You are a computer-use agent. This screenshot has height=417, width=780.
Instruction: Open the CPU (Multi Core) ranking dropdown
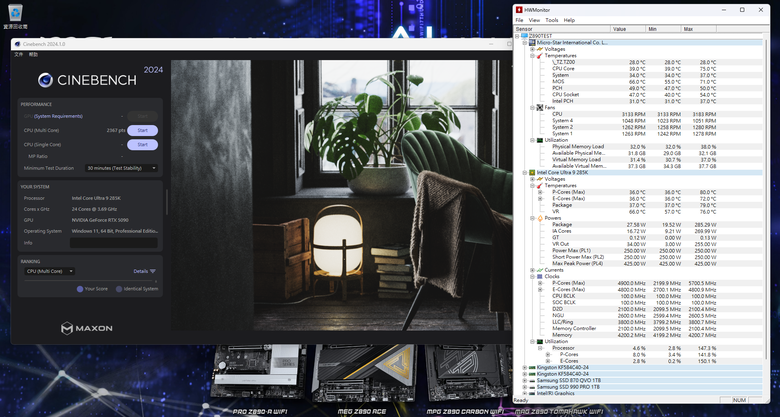point(49,271)
